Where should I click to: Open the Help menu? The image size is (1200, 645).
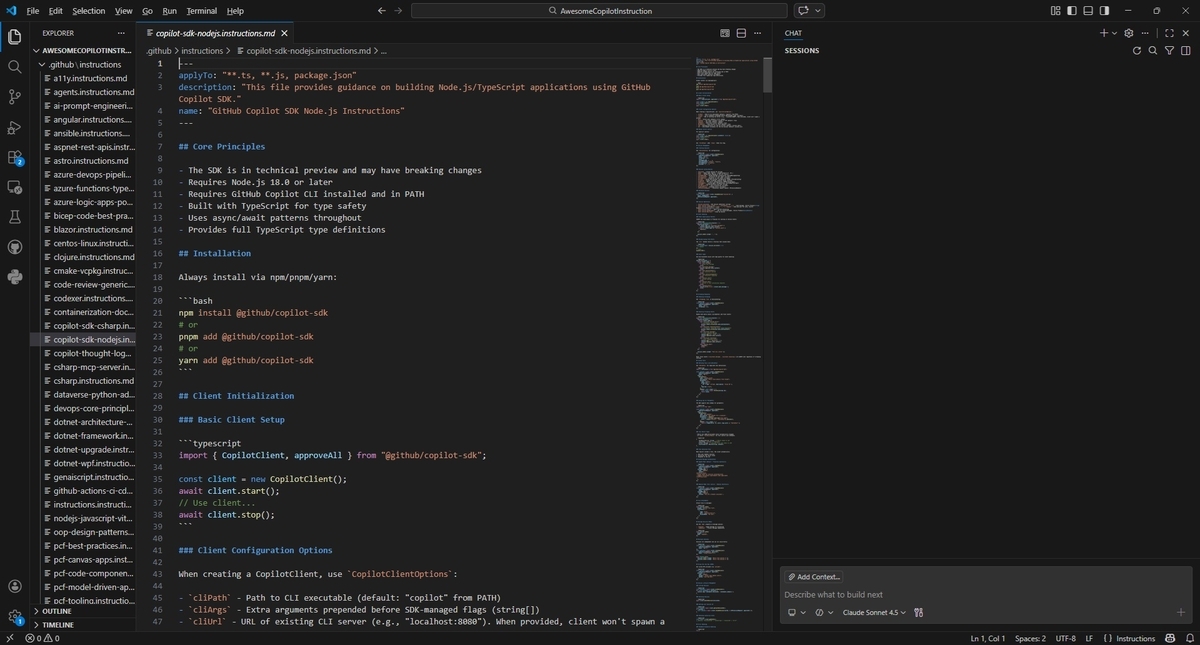click(235, 11)
